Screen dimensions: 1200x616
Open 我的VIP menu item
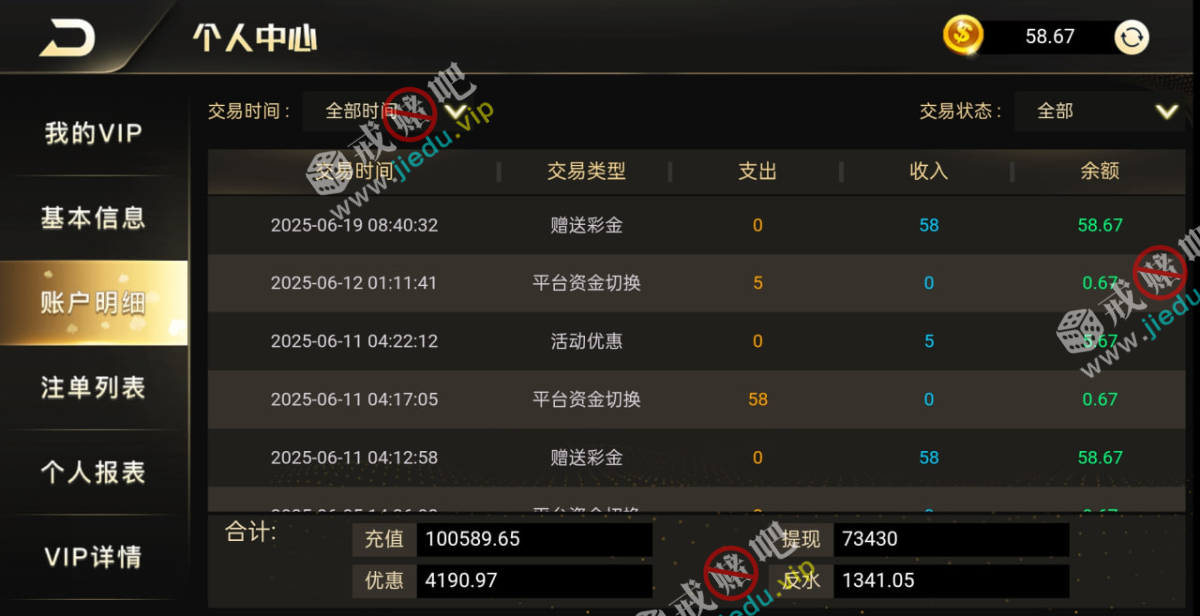[x=94, y=134]
